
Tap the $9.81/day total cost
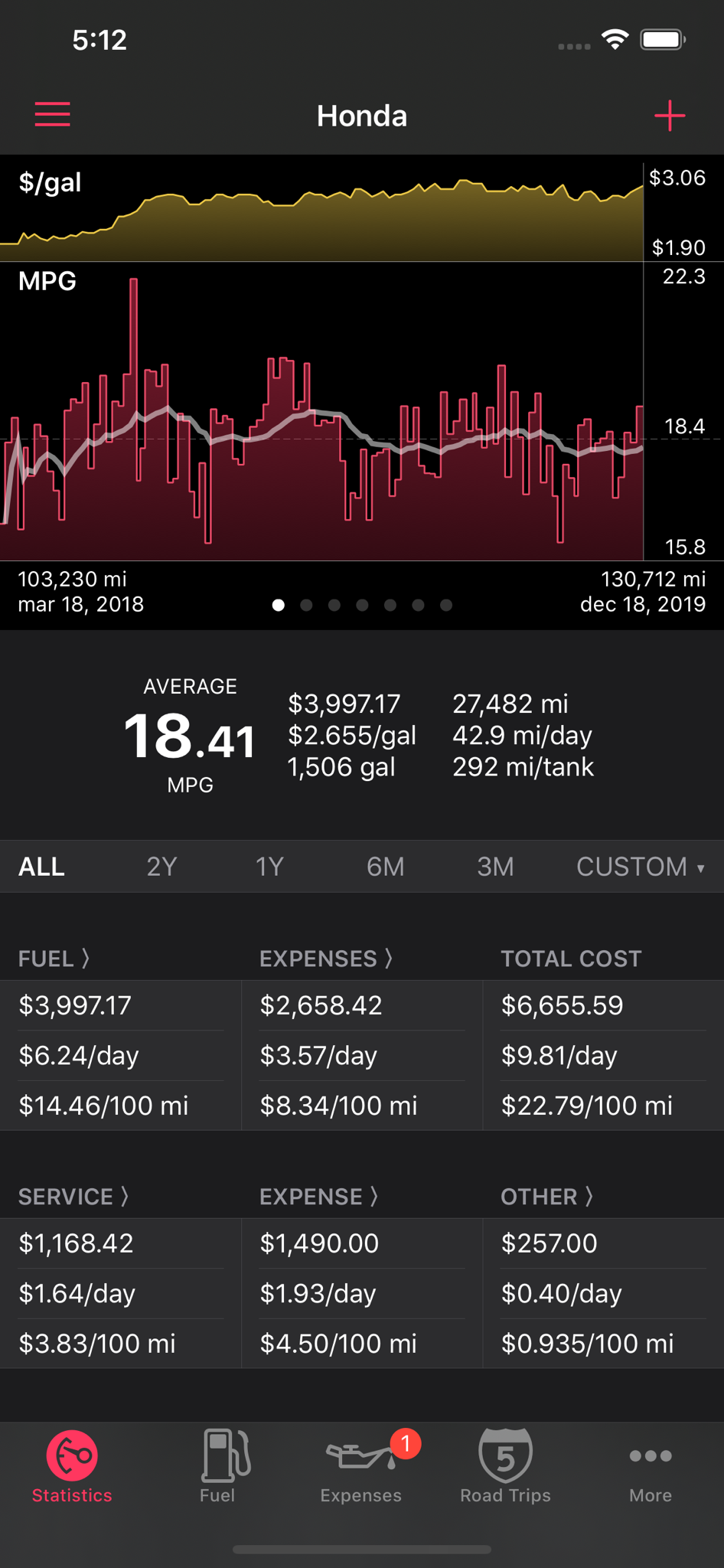(x=559, y=1055)
